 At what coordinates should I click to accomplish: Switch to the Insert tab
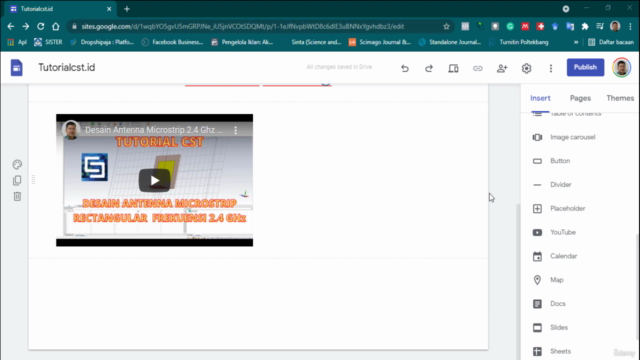coord(540,98)
